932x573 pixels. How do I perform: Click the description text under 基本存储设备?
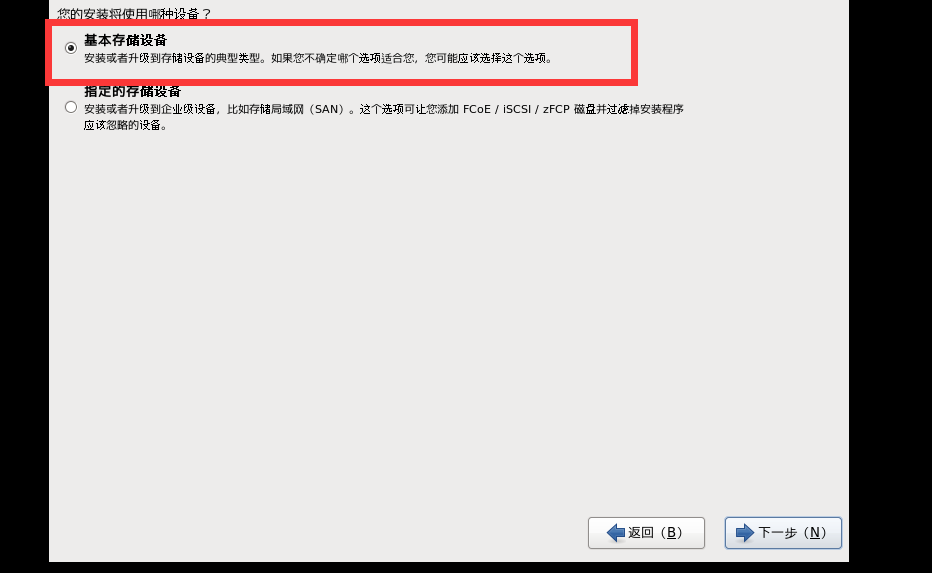tap(319, 58)
